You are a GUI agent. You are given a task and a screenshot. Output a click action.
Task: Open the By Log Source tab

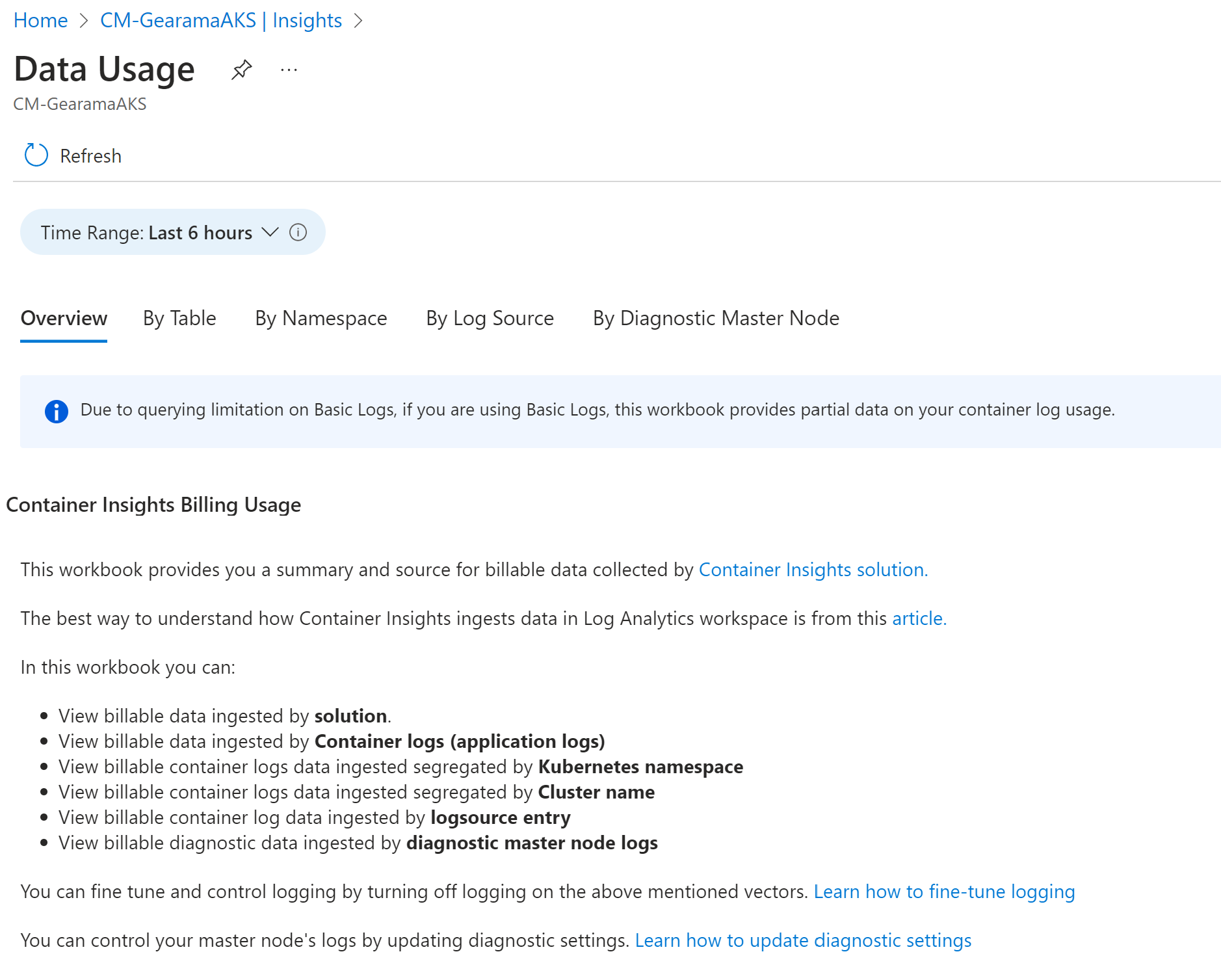tap(490, 318)
